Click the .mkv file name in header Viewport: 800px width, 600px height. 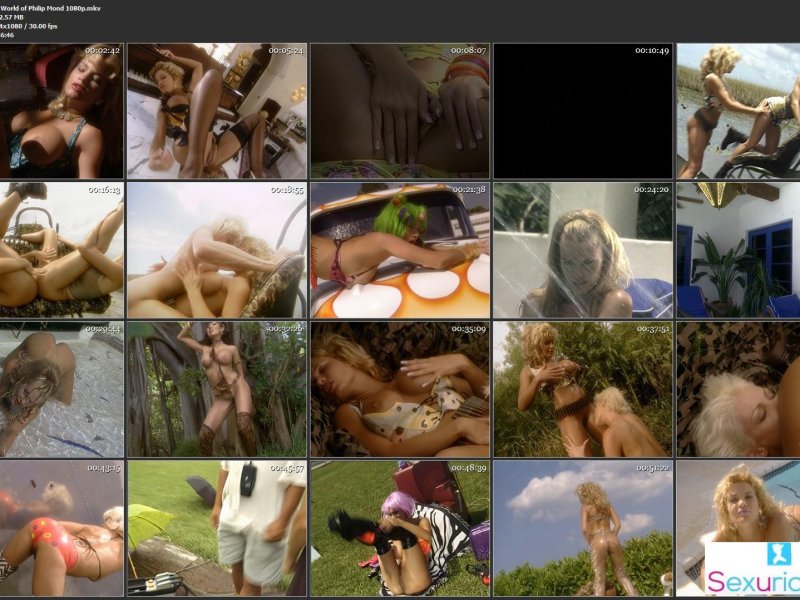[x=50, y=8]
